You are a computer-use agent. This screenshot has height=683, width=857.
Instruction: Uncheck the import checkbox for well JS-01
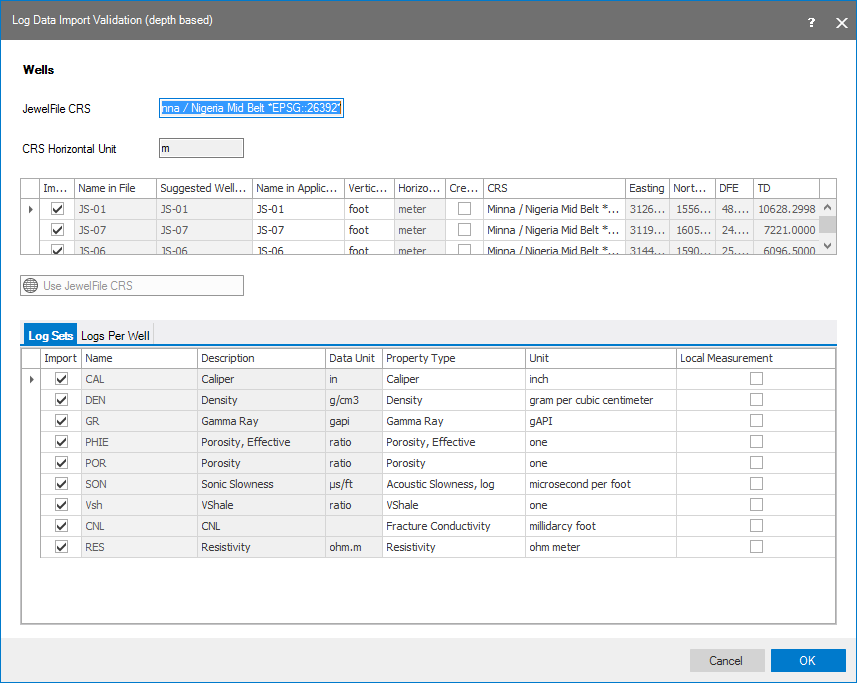pos(57,209)
